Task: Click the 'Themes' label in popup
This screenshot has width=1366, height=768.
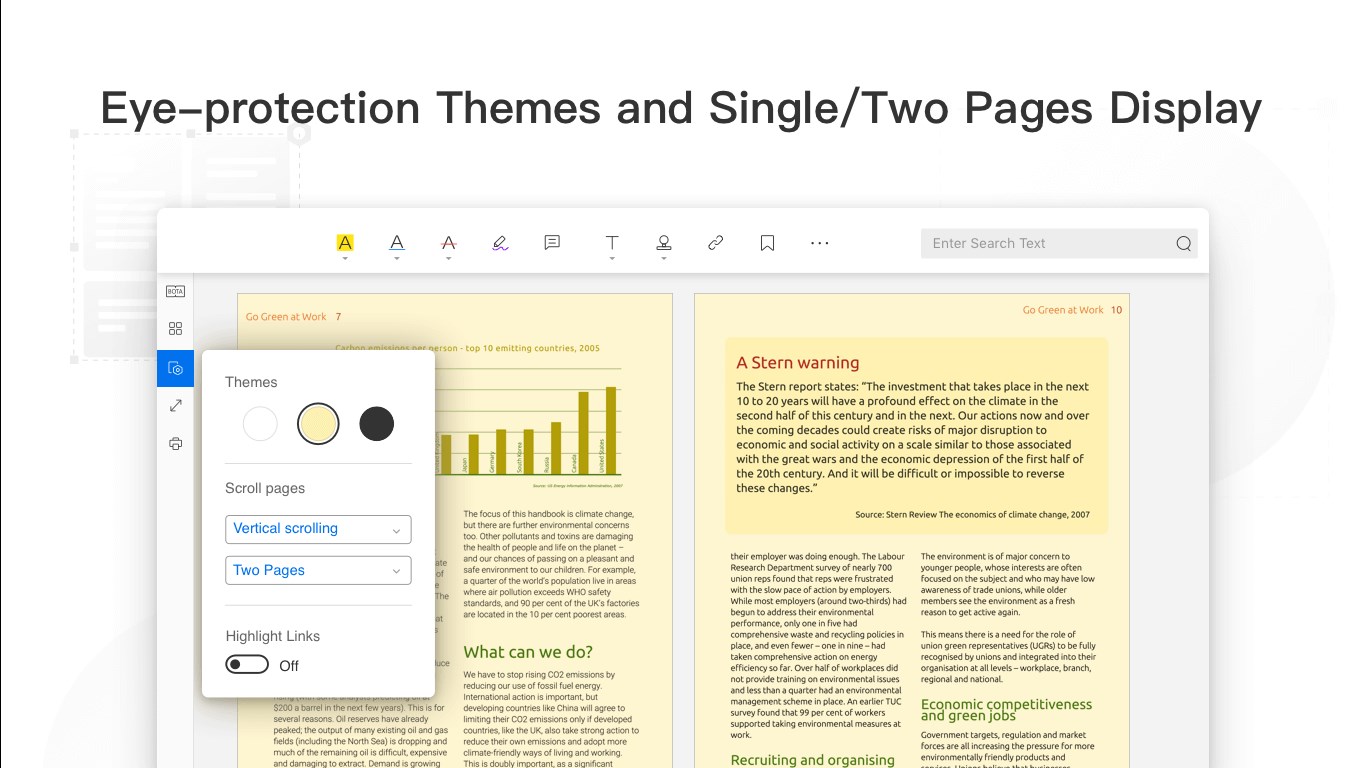Action: (251, 382)
